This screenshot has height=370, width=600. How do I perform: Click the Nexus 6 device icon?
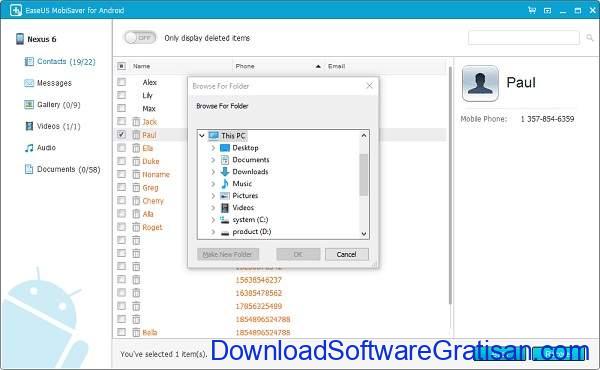point(20,39)
